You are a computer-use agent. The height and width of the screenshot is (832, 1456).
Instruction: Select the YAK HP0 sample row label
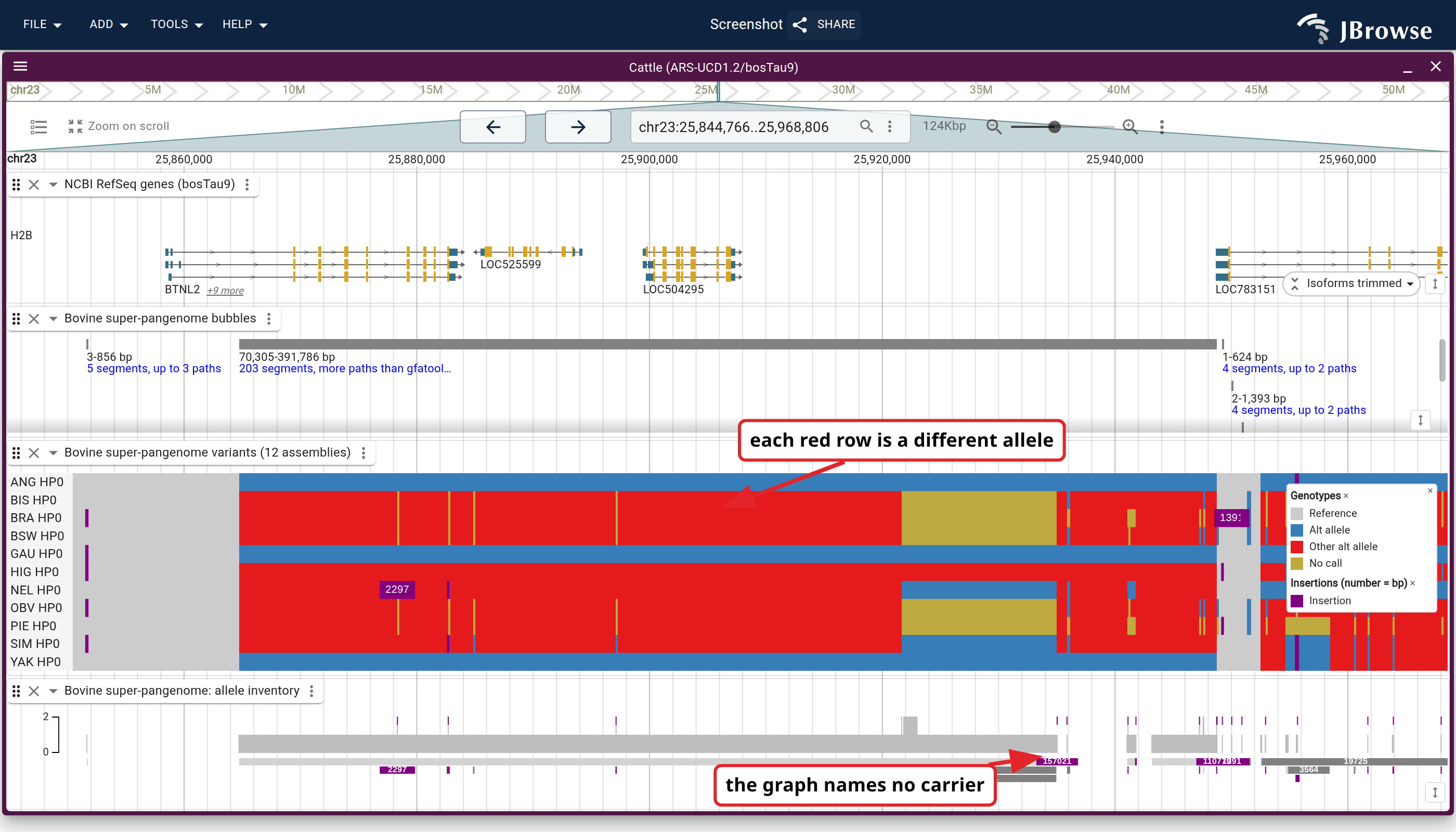pos(35,662)
